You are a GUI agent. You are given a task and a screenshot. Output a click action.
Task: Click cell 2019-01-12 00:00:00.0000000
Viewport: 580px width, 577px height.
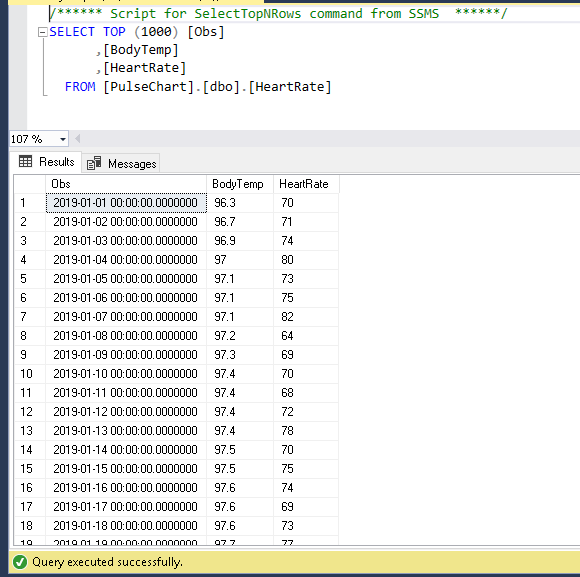126,412
